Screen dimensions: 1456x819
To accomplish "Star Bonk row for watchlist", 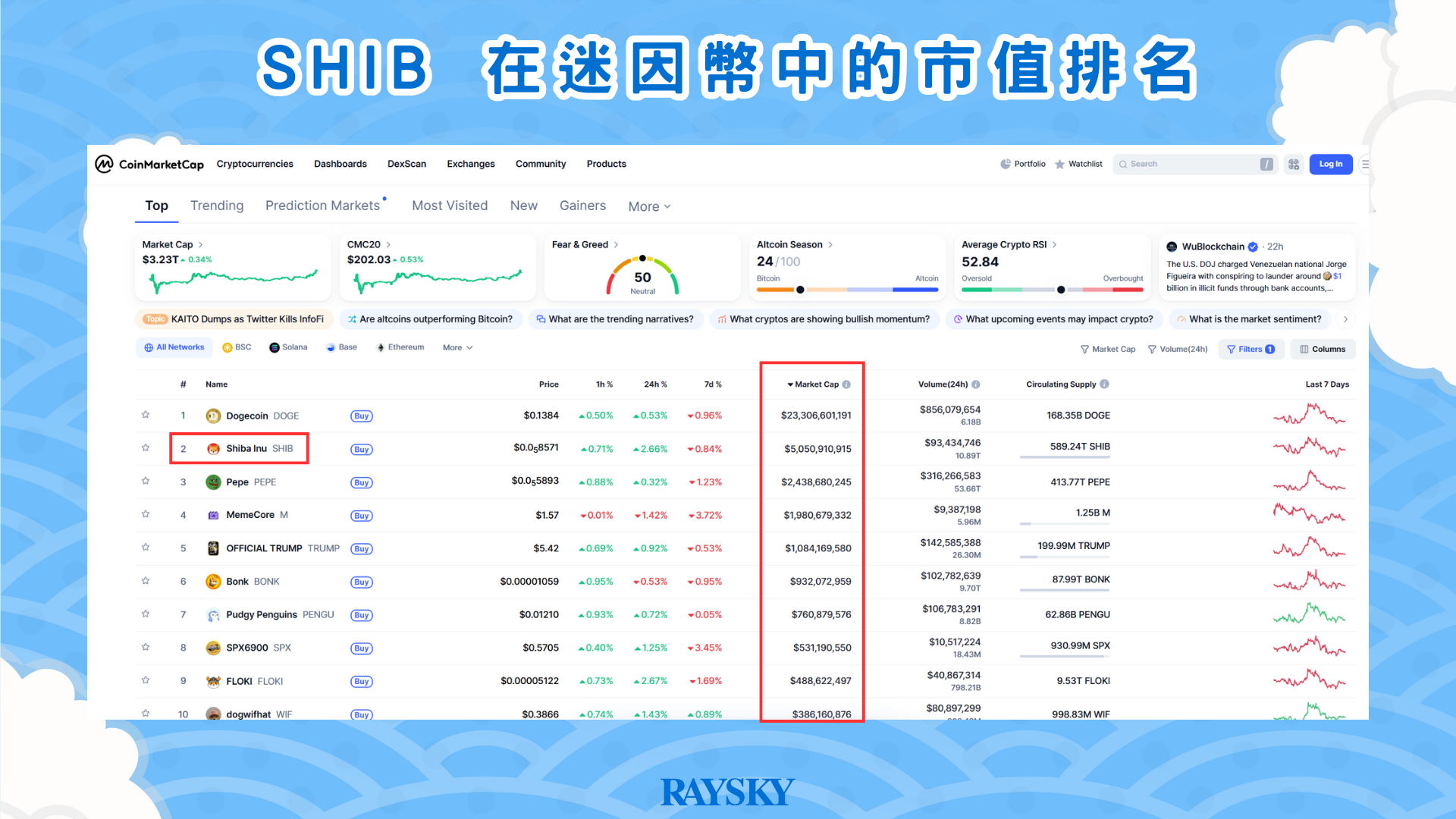I will pos(146,581).
